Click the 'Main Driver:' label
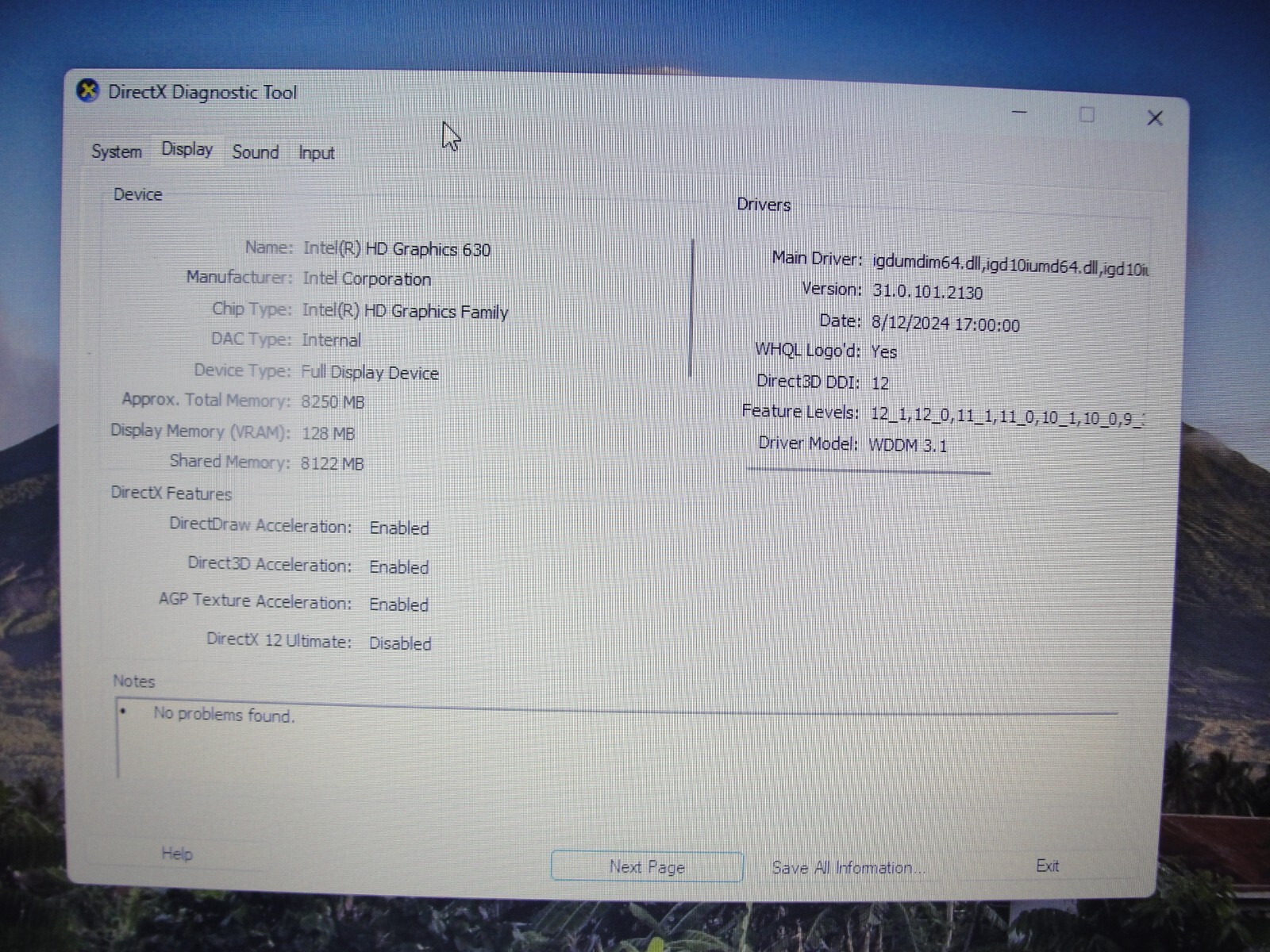The image size is (1270, 952). tap(817, 259)
